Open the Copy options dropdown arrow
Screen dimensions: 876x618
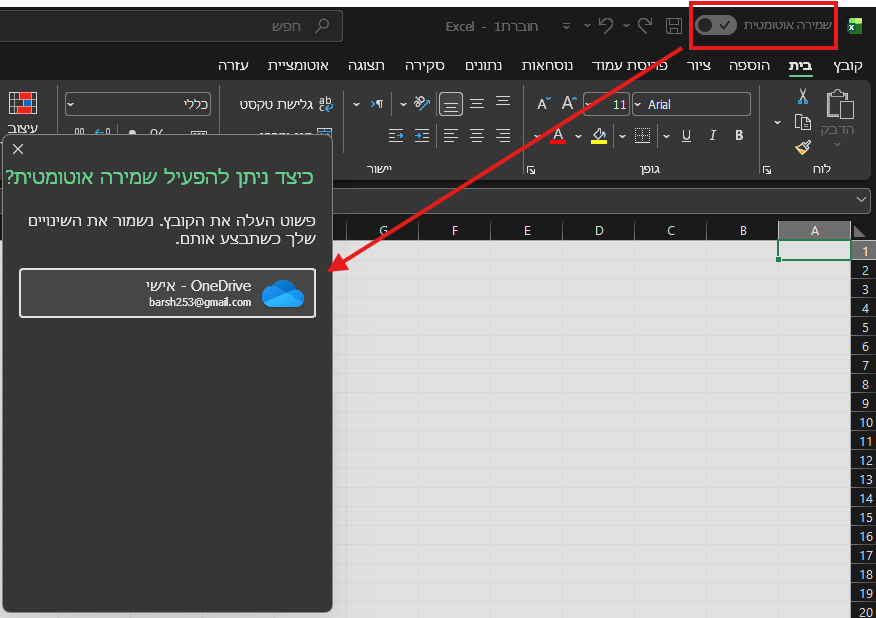(x=777, y=122)
